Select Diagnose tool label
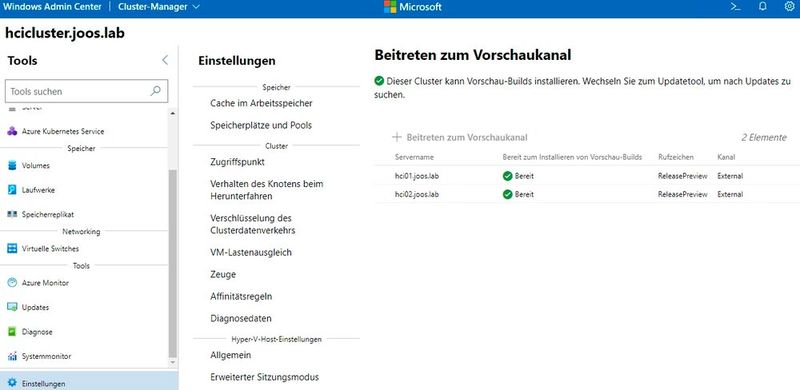The height and width of the screenshot is (390, 800). (x=37, y=332)
